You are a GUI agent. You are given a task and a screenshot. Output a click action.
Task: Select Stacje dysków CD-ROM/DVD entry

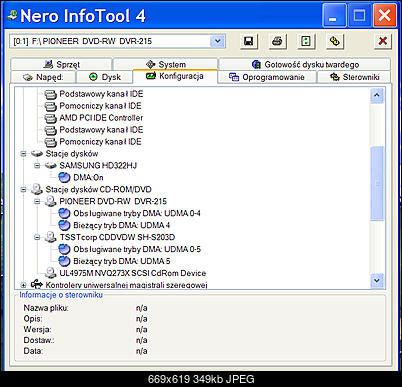pos(98,189)
